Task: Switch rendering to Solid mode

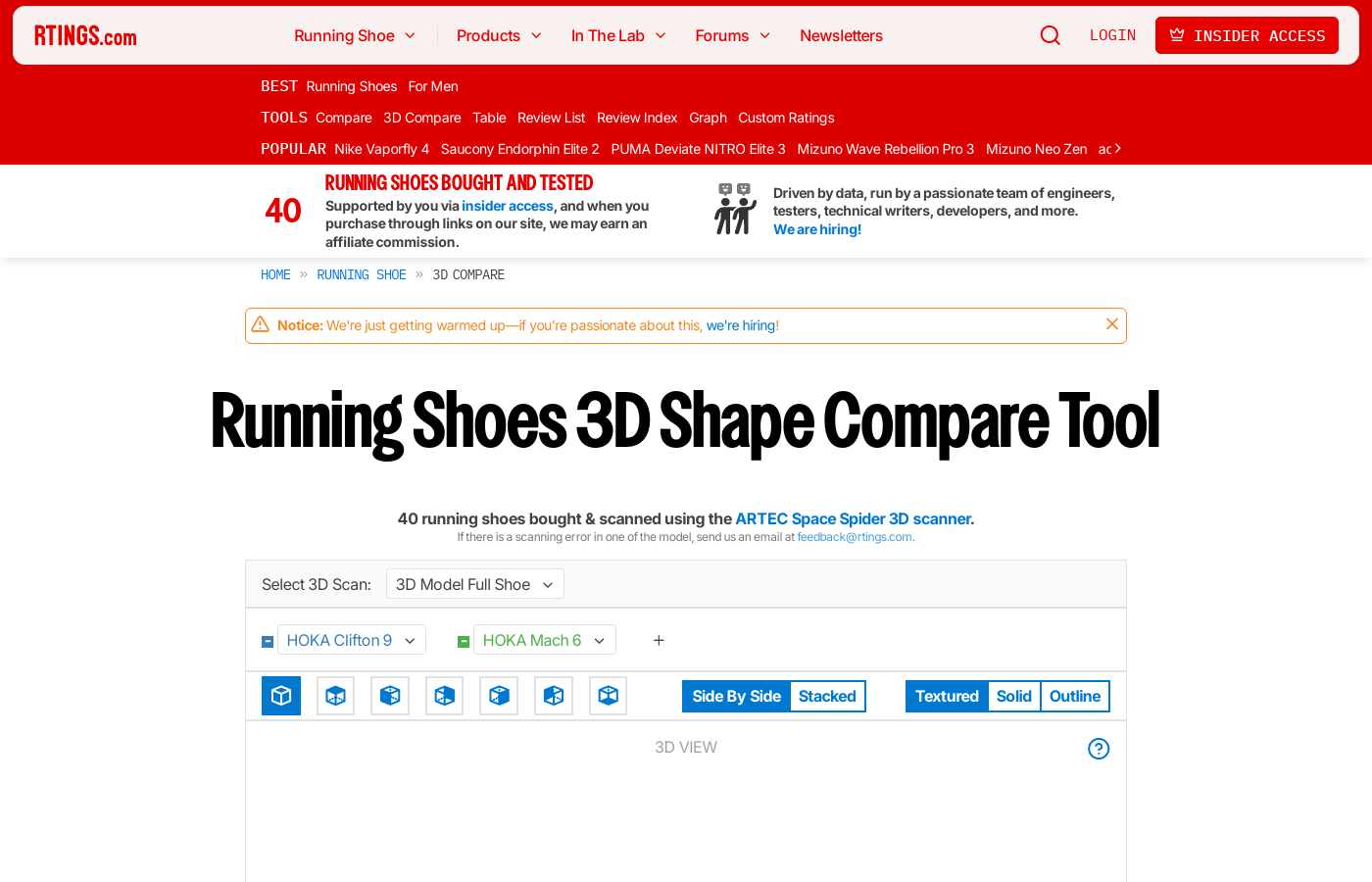Action: (x=1013, y=696)
